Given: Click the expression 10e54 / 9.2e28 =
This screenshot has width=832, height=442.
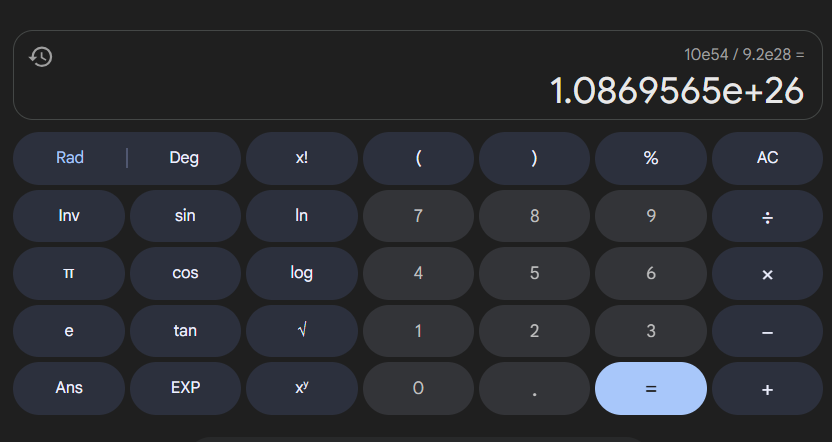Looking at the screenshot, I should point(744,54).
